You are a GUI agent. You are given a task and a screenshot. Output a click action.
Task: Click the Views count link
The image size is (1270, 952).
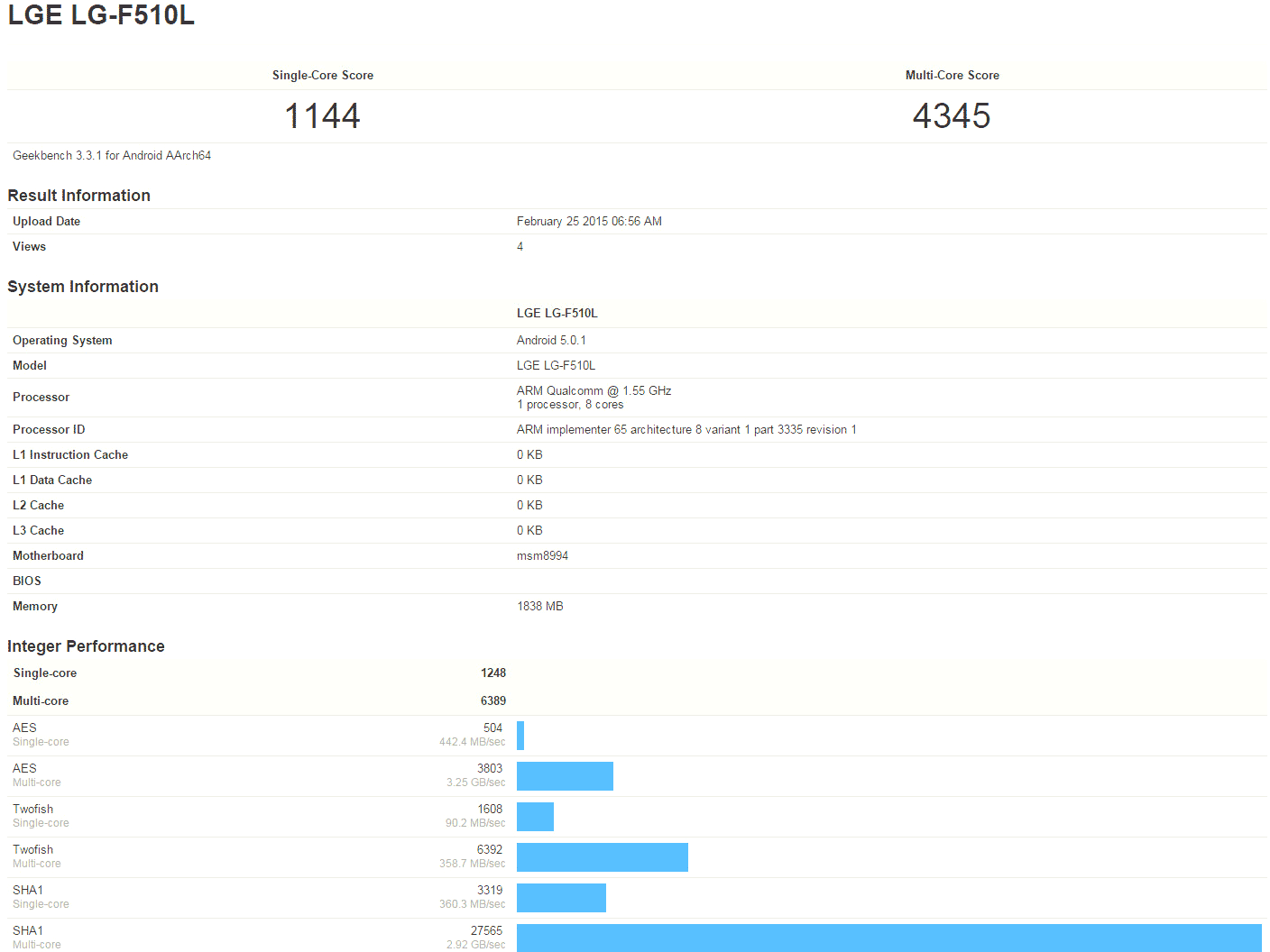coord(520,246)
